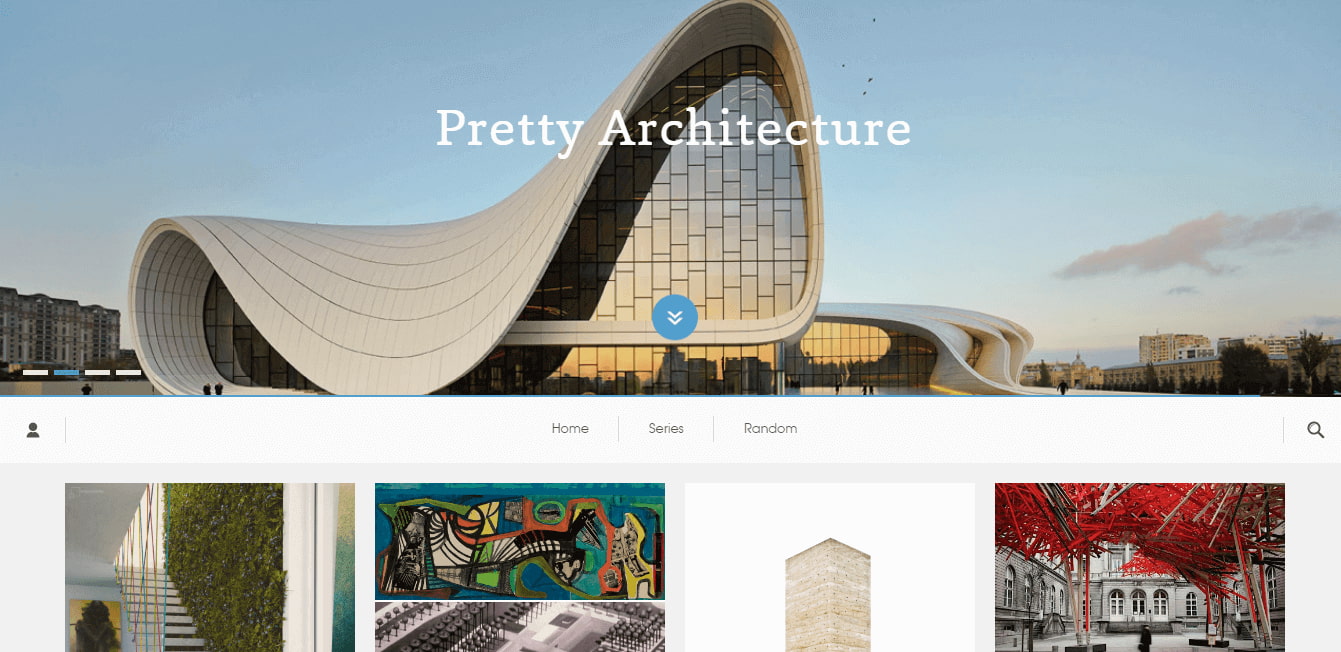This screenshot has width=1341, height=652.
Task: Open the black-and-white building thumbnail
Action: click(x=520, y=627)
